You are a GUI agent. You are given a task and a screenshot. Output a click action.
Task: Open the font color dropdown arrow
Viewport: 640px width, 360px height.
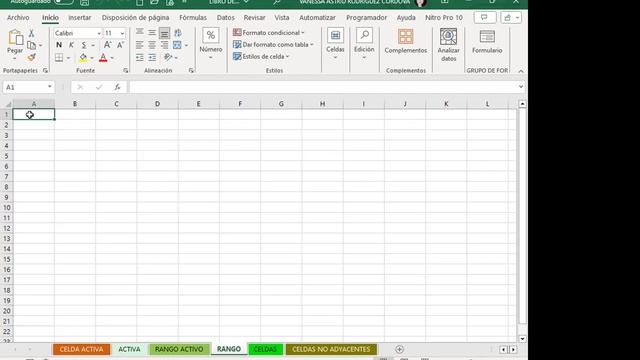pos(112,58)
